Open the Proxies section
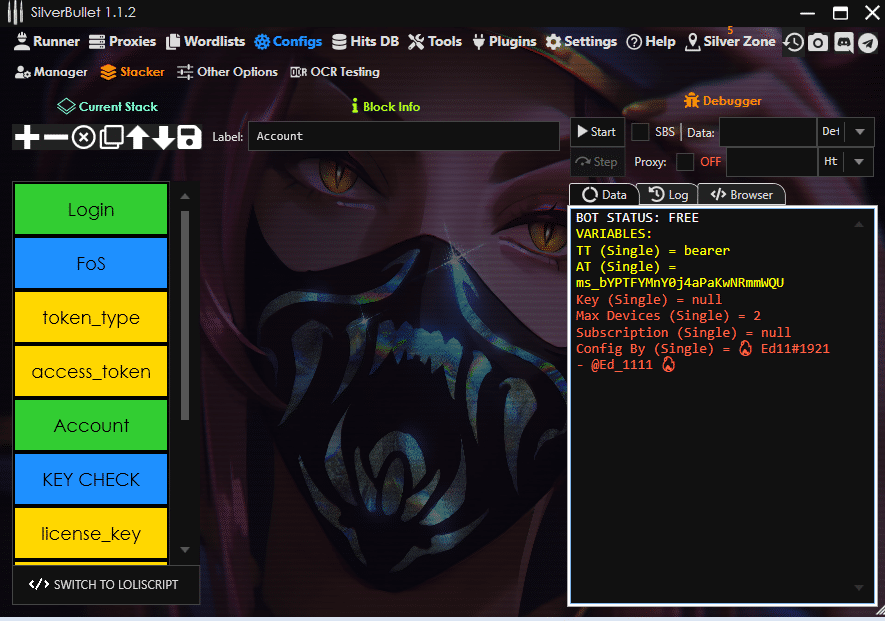Screen dimensions: 885x621 click(122, 41)
